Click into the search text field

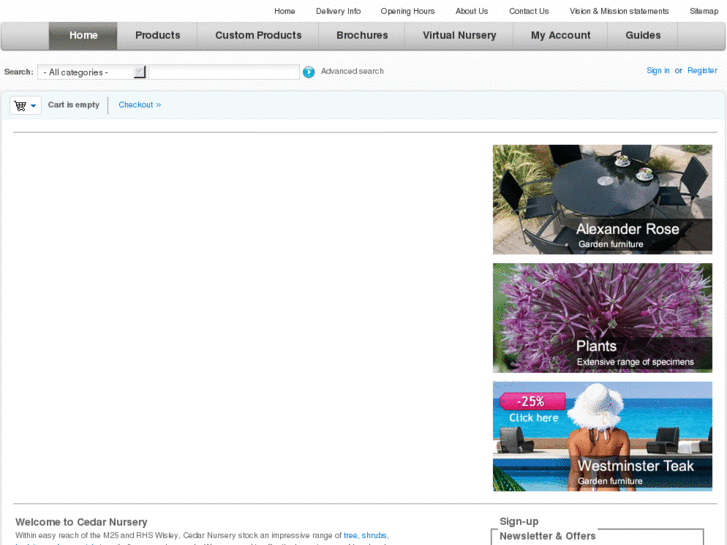[x=224, y=72]
